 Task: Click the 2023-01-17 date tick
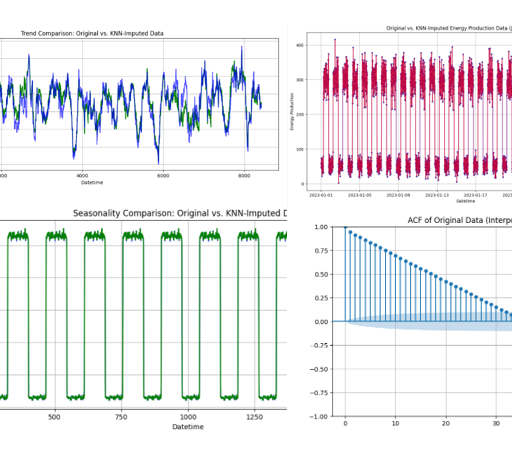[x=475, y=195]
